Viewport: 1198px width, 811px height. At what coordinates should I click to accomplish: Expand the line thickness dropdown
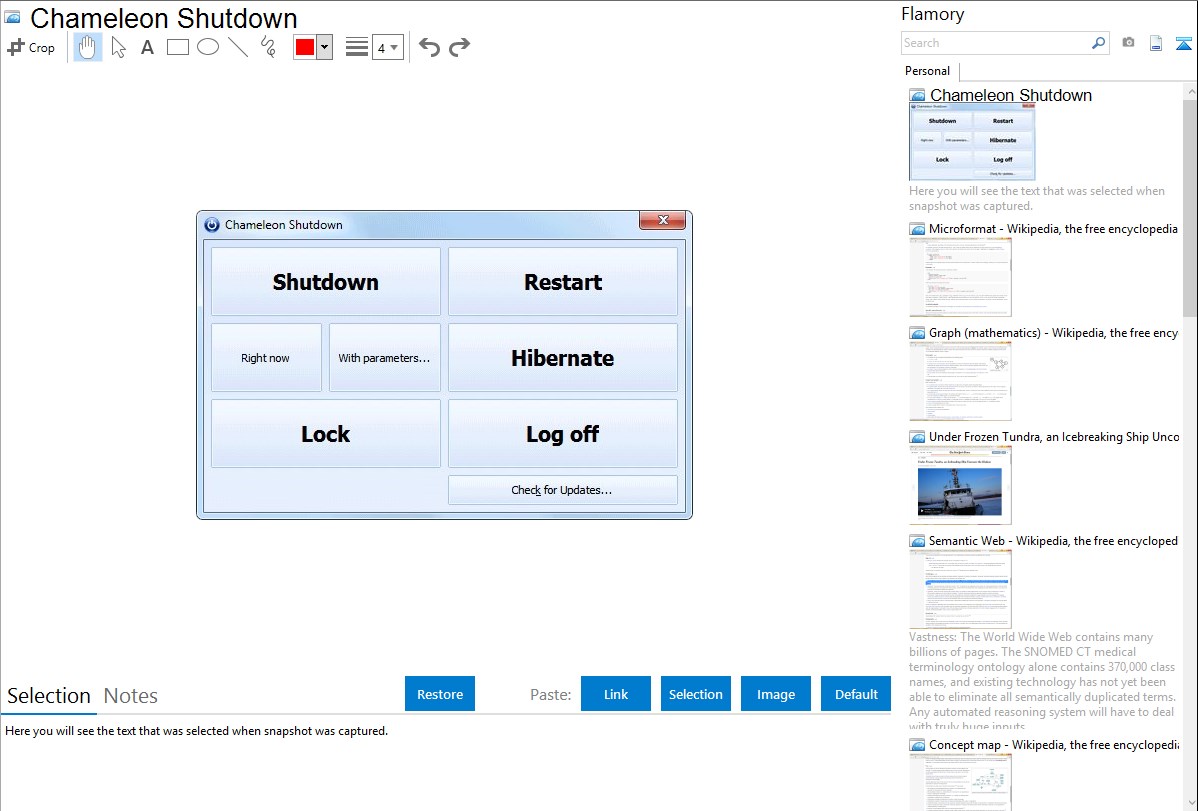coord(387,47)
